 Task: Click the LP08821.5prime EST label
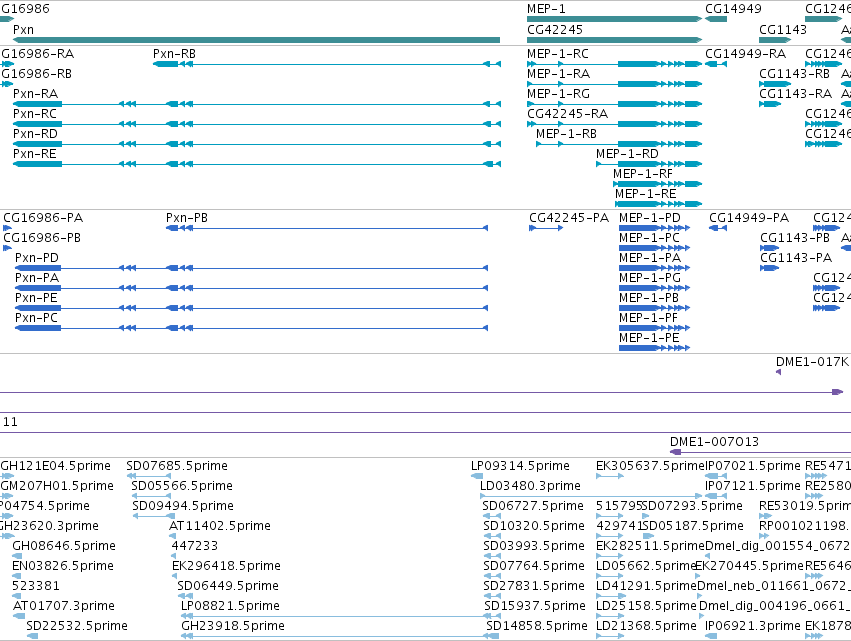point(230,607)
